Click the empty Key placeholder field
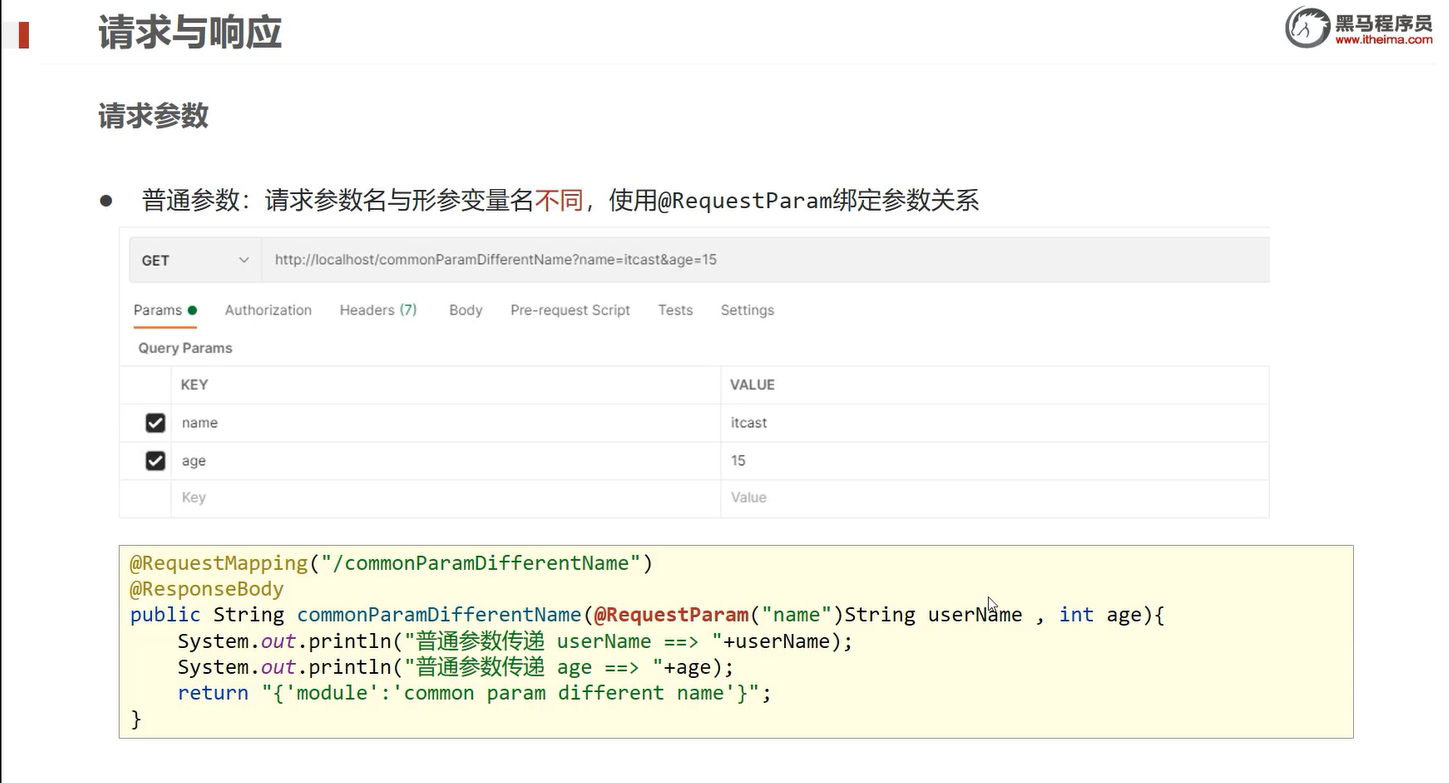The height and width of the screenshot is (783, 1449). [446, 498]
